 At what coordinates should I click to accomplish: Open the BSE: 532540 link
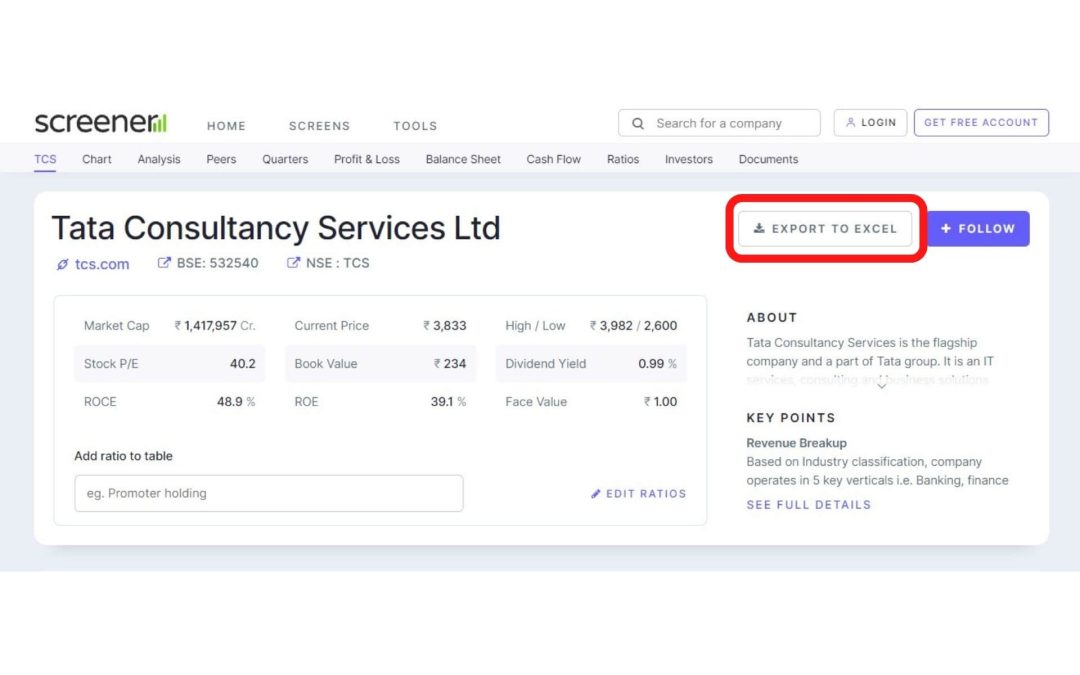[218, 263]
